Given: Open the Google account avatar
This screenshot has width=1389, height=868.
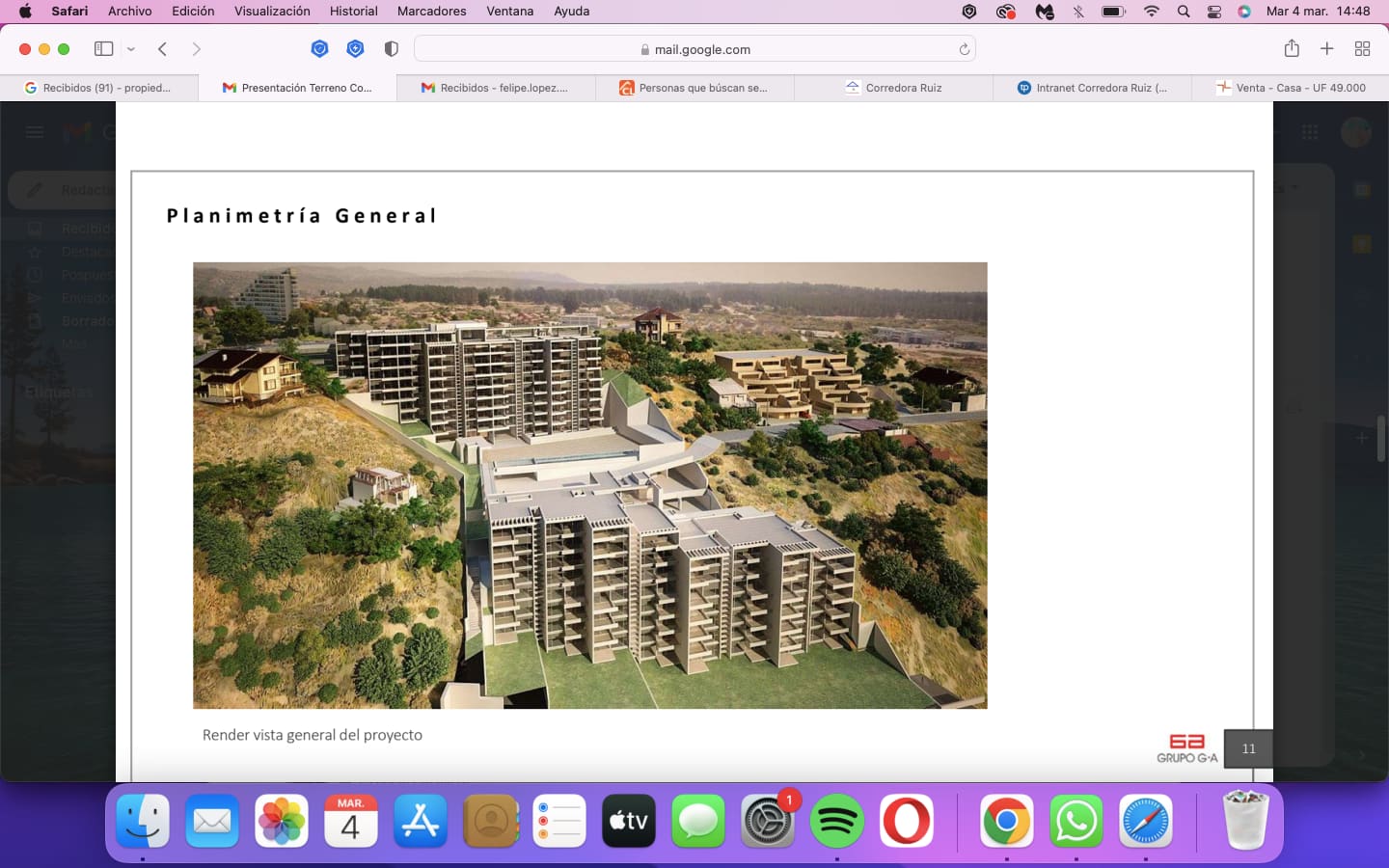Looking at the screenshot, I should (x=1356, y=132).
